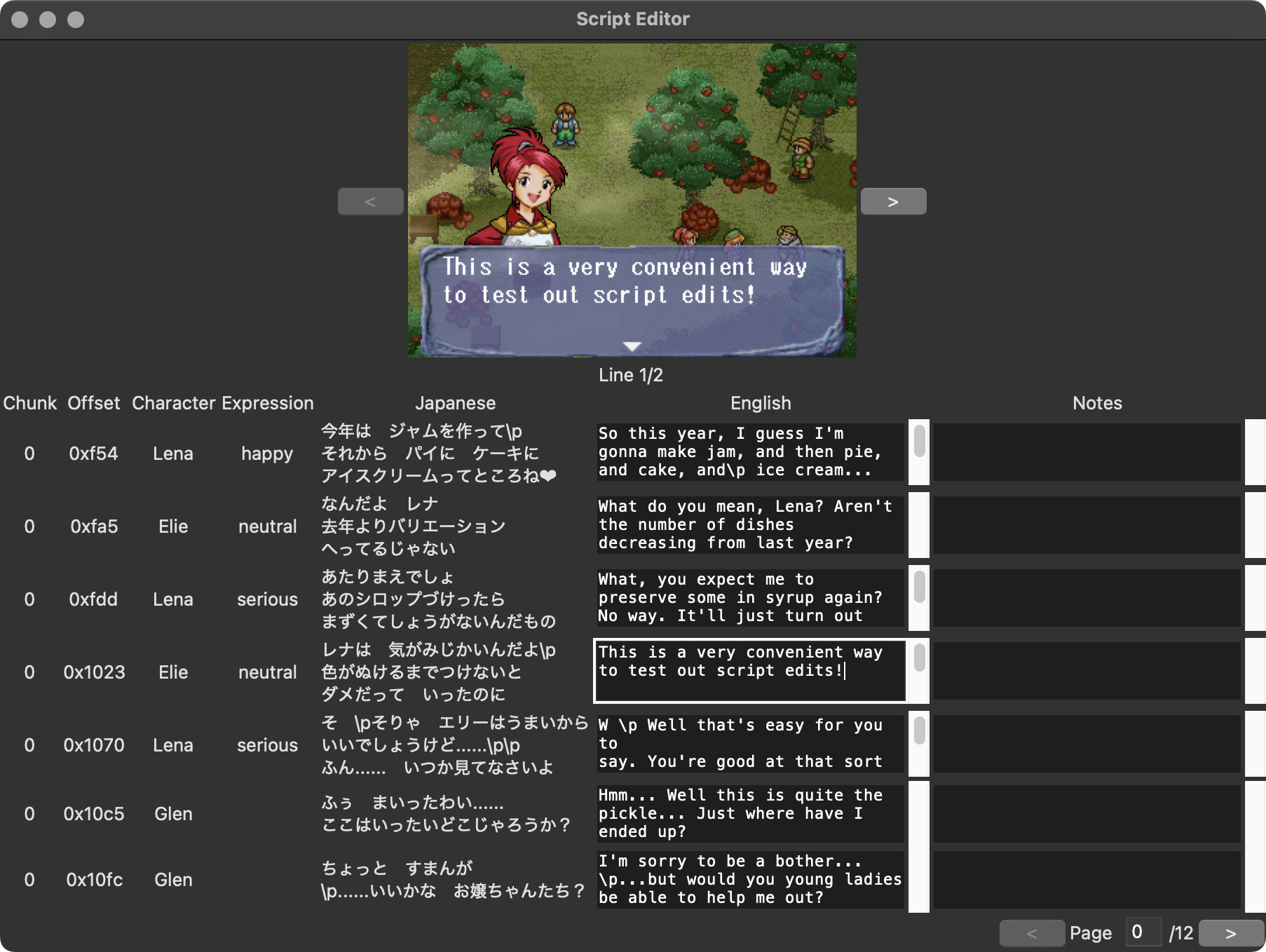Click the Script Editor window title bar

click(632, 19)
